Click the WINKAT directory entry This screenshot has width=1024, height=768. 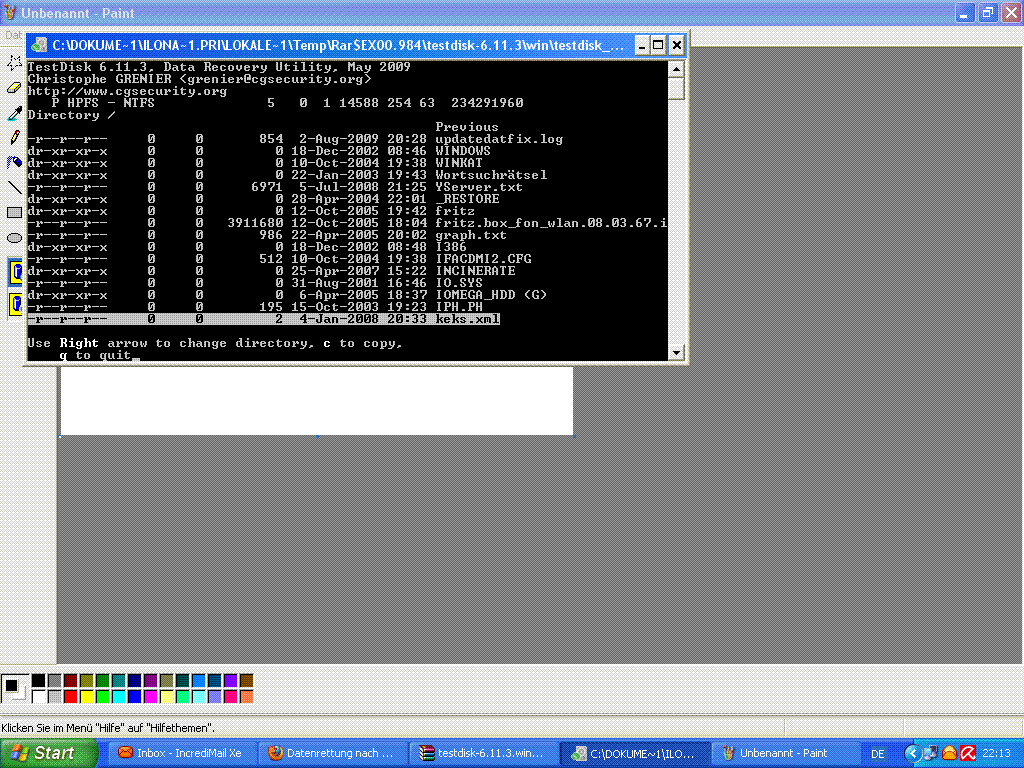coord(459,163)
